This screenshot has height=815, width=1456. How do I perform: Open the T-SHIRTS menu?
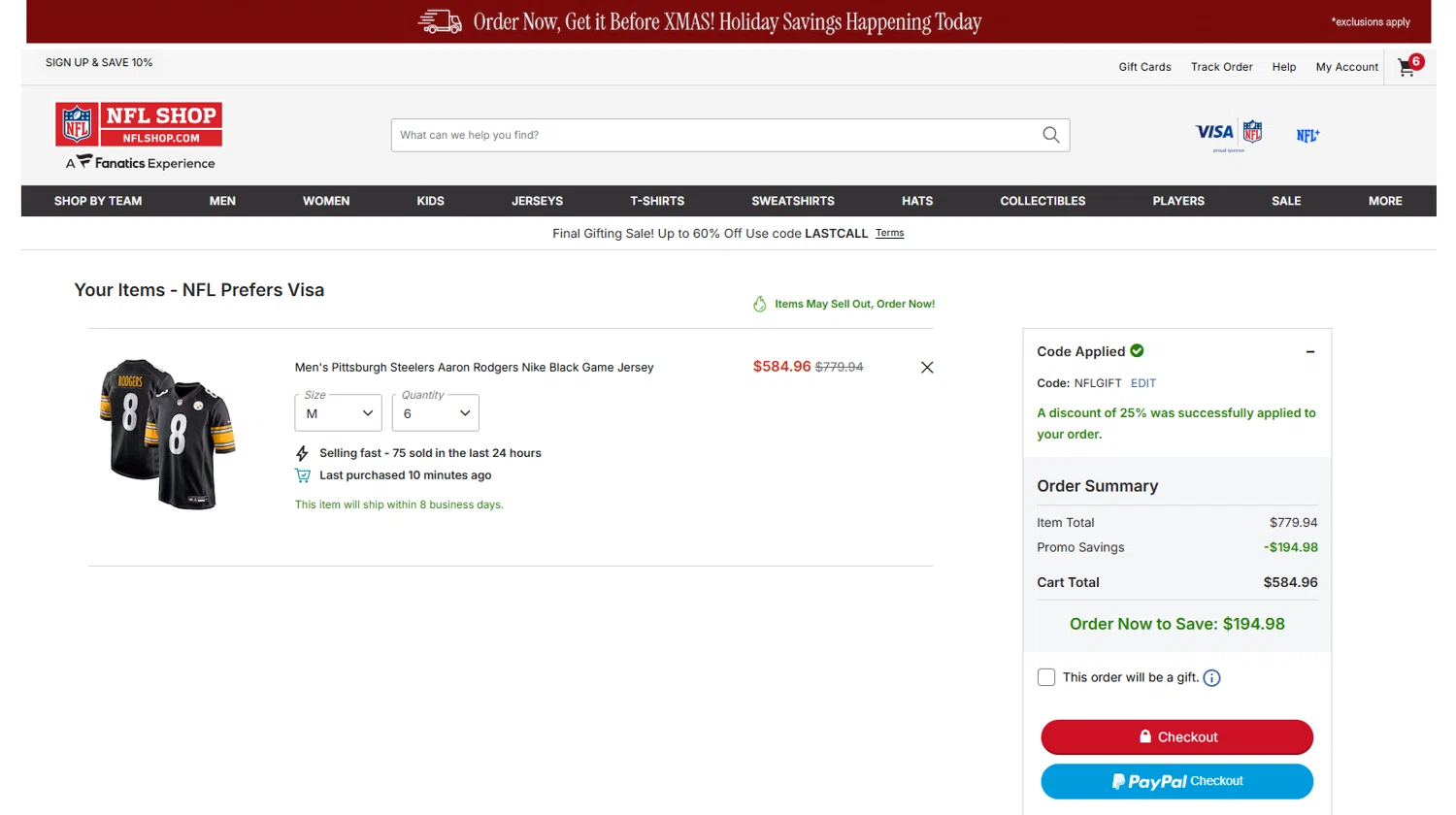point(657,201)
